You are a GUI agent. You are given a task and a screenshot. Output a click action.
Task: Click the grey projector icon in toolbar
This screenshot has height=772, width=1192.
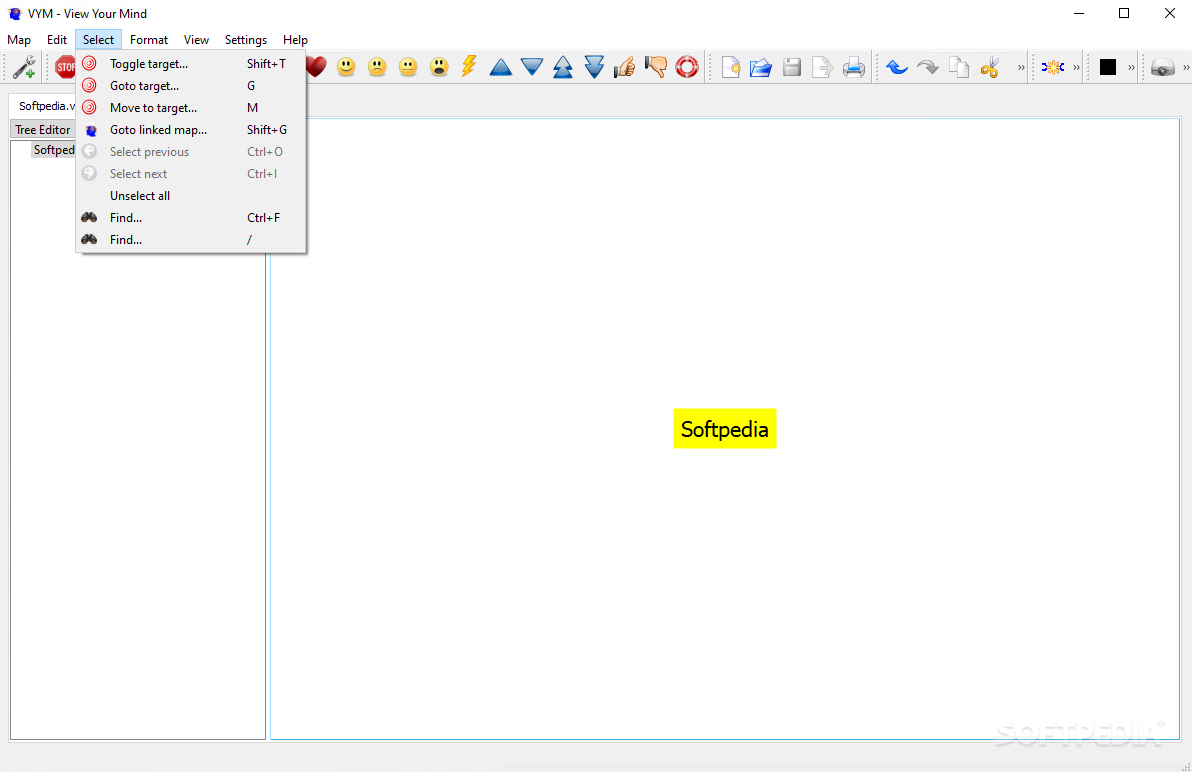1162,67
